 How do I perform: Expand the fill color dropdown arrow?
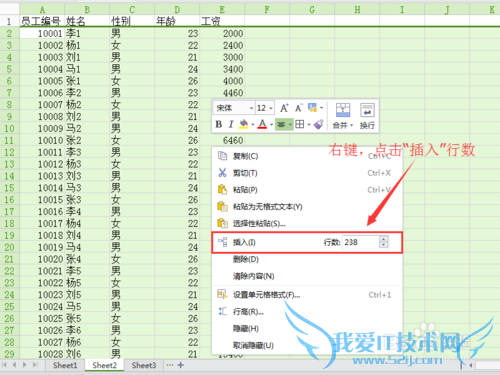tap(253, 125)
